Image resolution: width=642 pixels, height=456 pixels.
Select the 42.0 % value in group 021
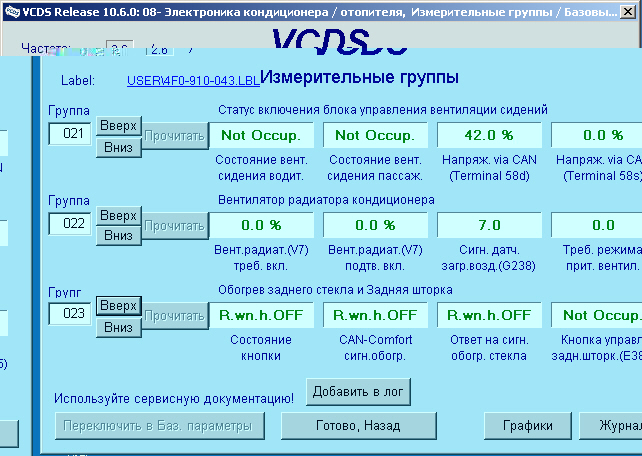pyautogui.click(x=489, y=135)
